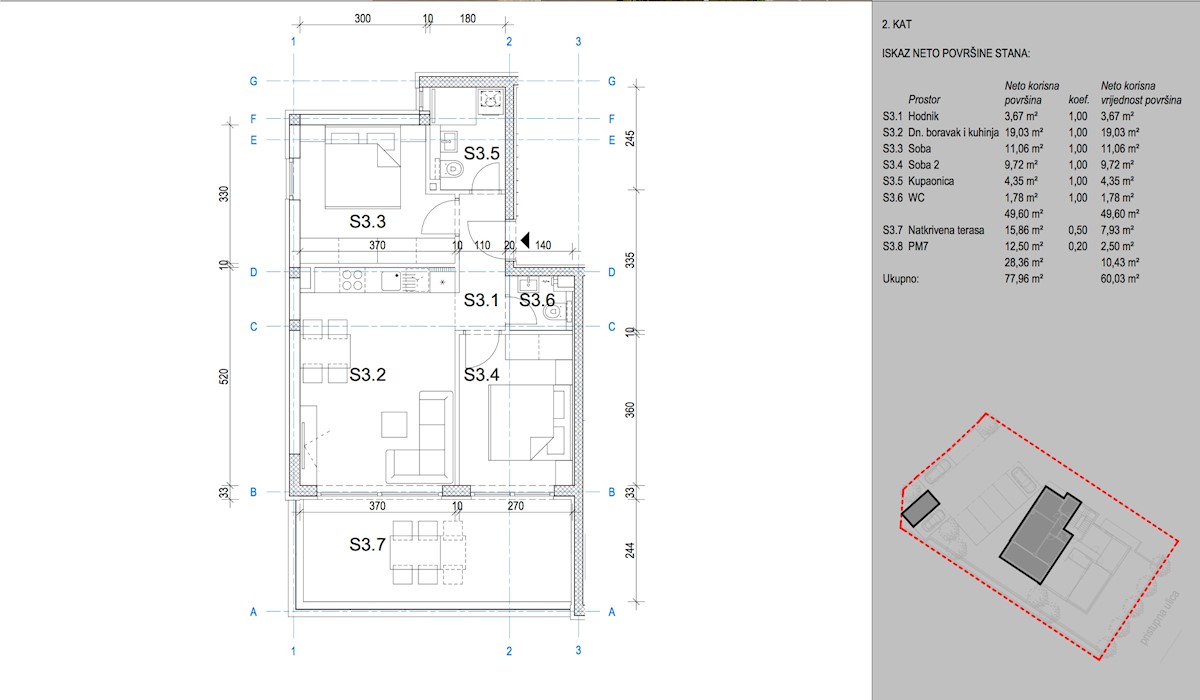Select the value '7,93 m²'
The height and width of the screenshot is (700, 1200).
(1118, 232)
